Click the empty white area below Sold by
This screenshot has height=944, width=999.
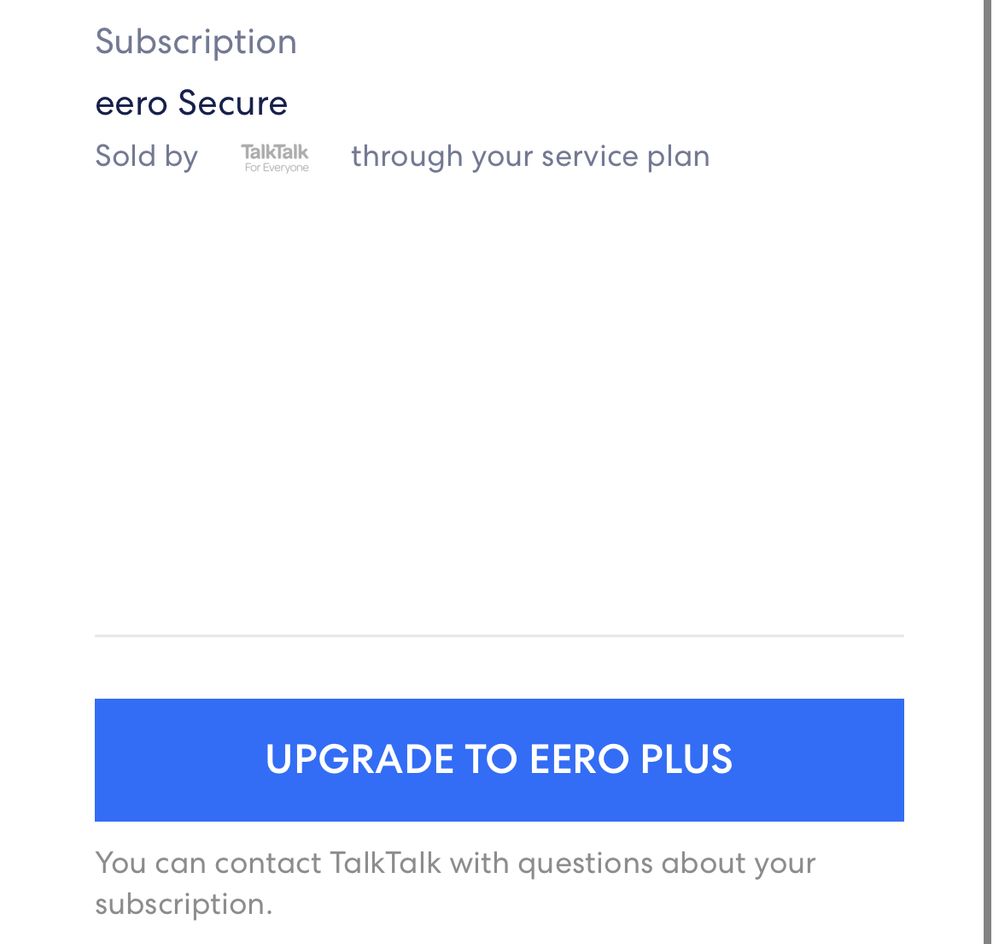499,400
